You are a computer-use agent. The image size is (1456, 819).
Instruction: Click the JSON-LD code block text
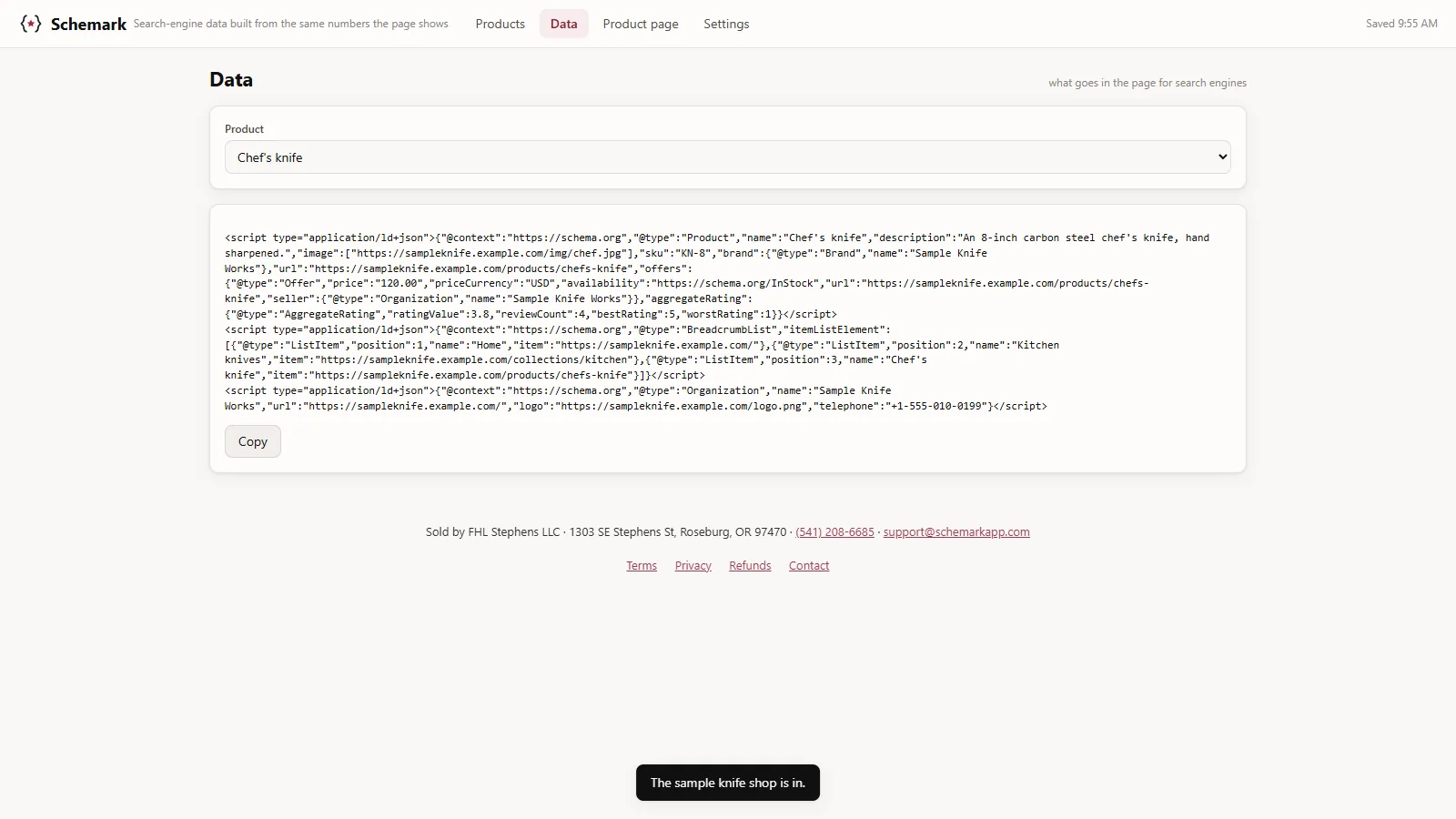coord(726,322)
